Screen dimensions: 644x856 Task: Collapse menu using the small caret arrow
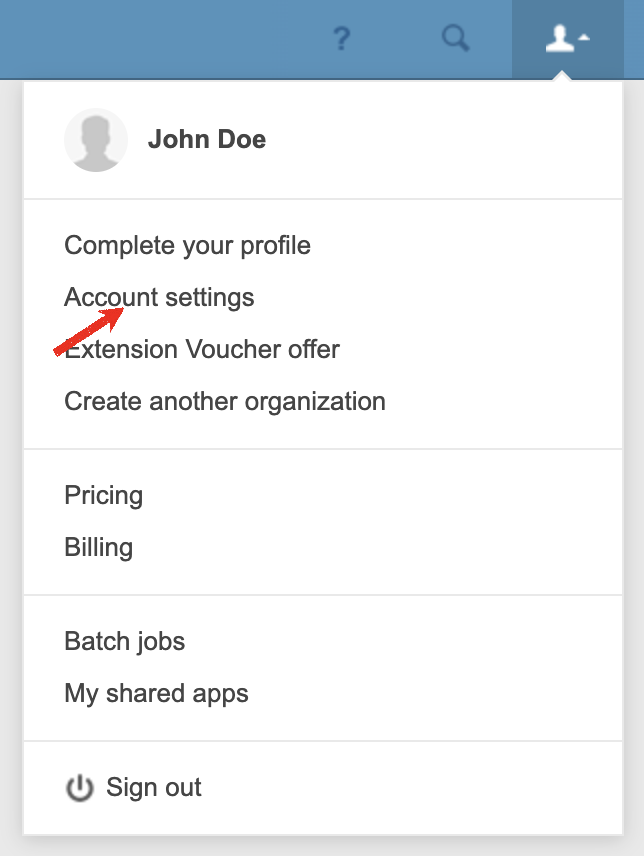[x=585, y=38]
